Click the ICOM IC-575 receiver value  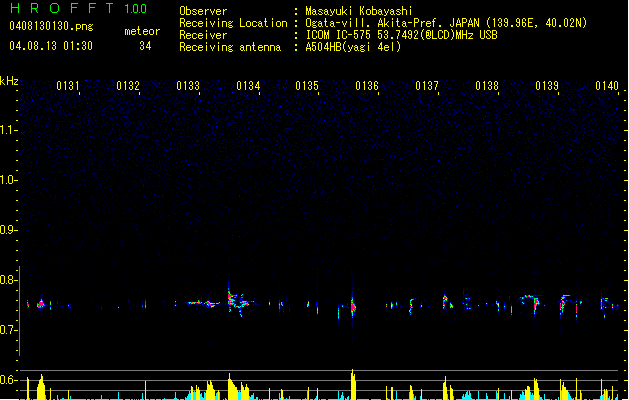pos(402,35)
